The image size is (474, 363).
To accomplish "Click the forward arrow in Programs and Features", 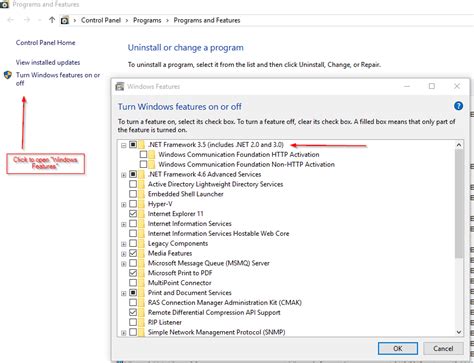I will pyautogui.click(x=27, y=20).
